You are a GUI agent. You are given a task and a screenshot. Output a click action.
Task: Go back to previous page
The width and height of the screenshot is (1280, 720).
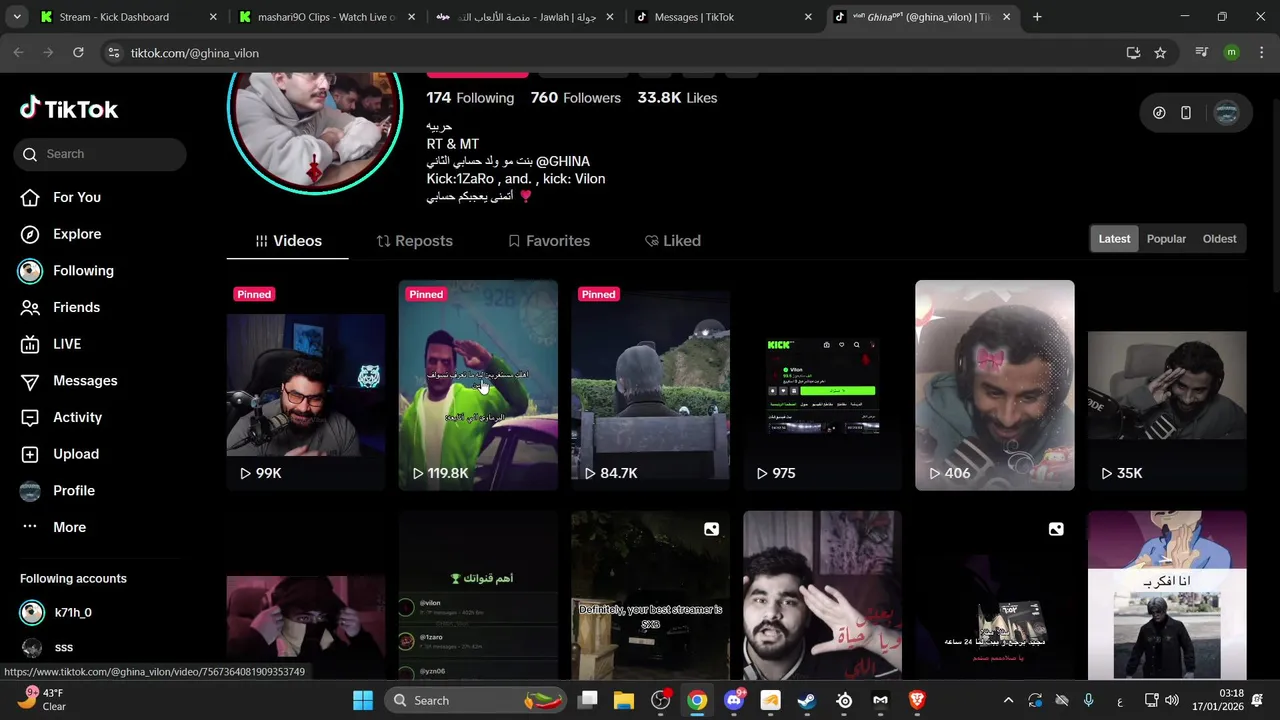[18, 53]
